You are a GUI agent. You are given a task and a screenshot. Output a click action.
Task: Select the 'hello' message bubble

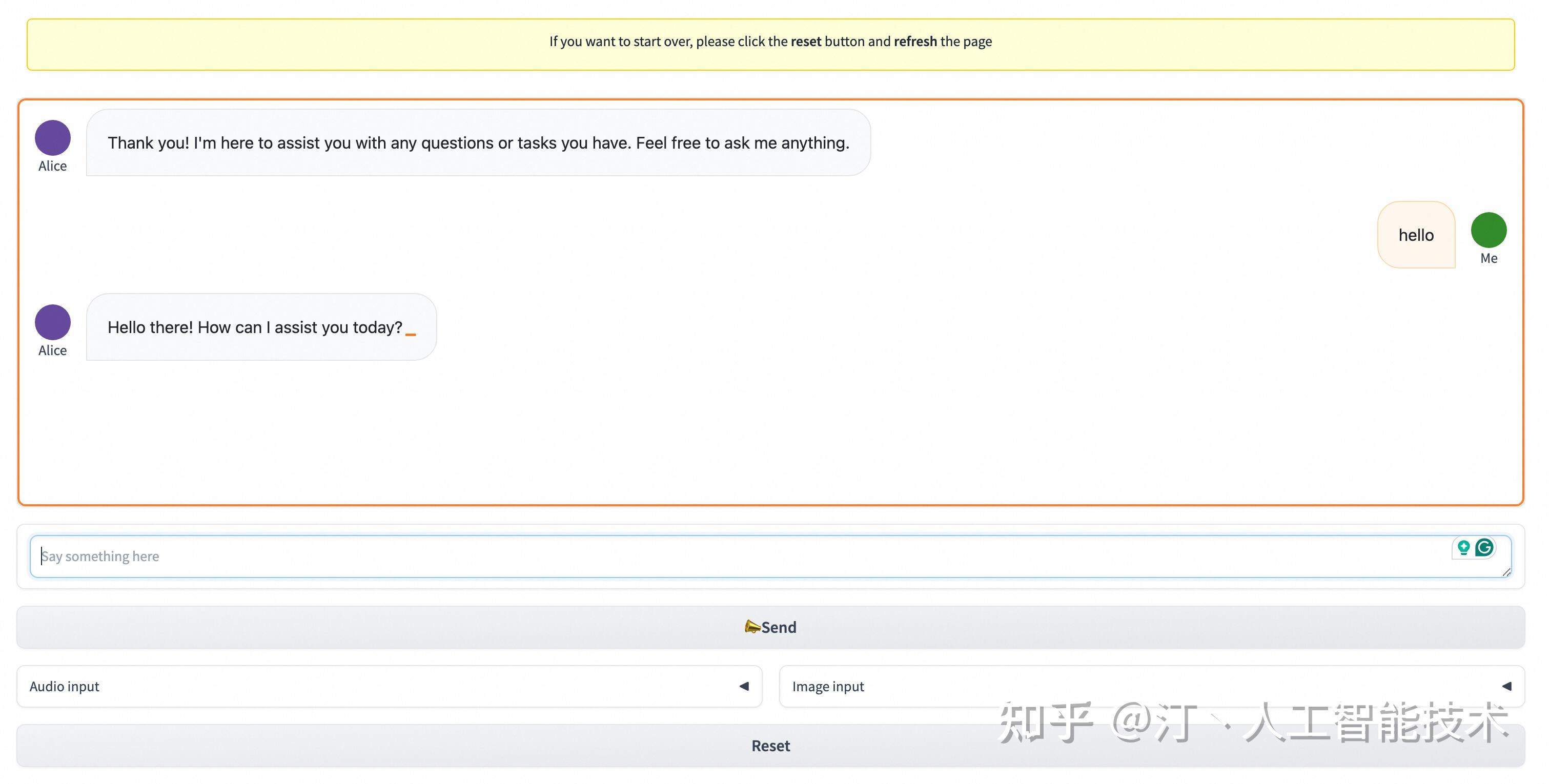point(1416,235)
